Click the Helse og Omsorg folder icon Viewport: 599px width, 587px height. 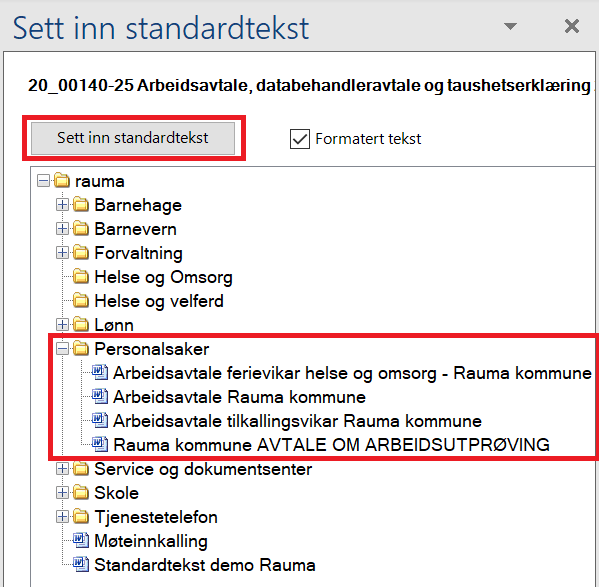tap(81, 277)
